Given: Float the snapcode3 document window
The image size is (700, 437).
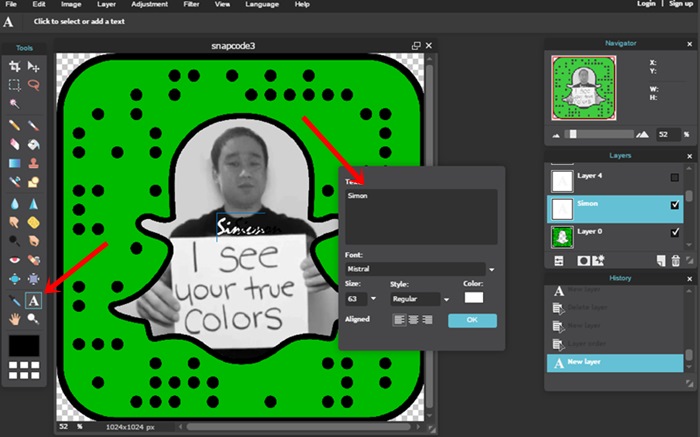Looking at the screenshot, I should pos(416,46).
